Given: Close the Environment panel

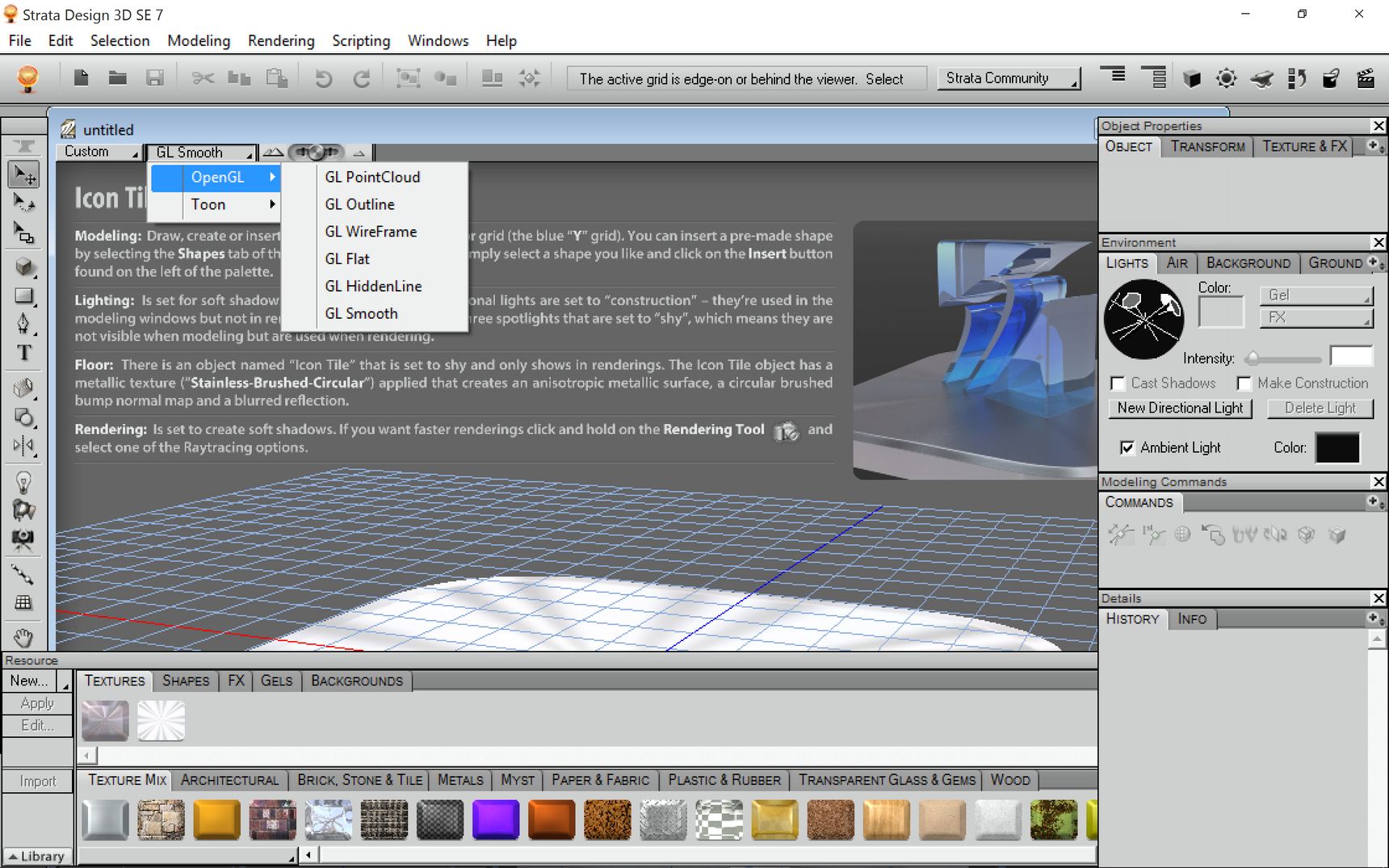Looking at the screenshot, I should (1379, 242).
